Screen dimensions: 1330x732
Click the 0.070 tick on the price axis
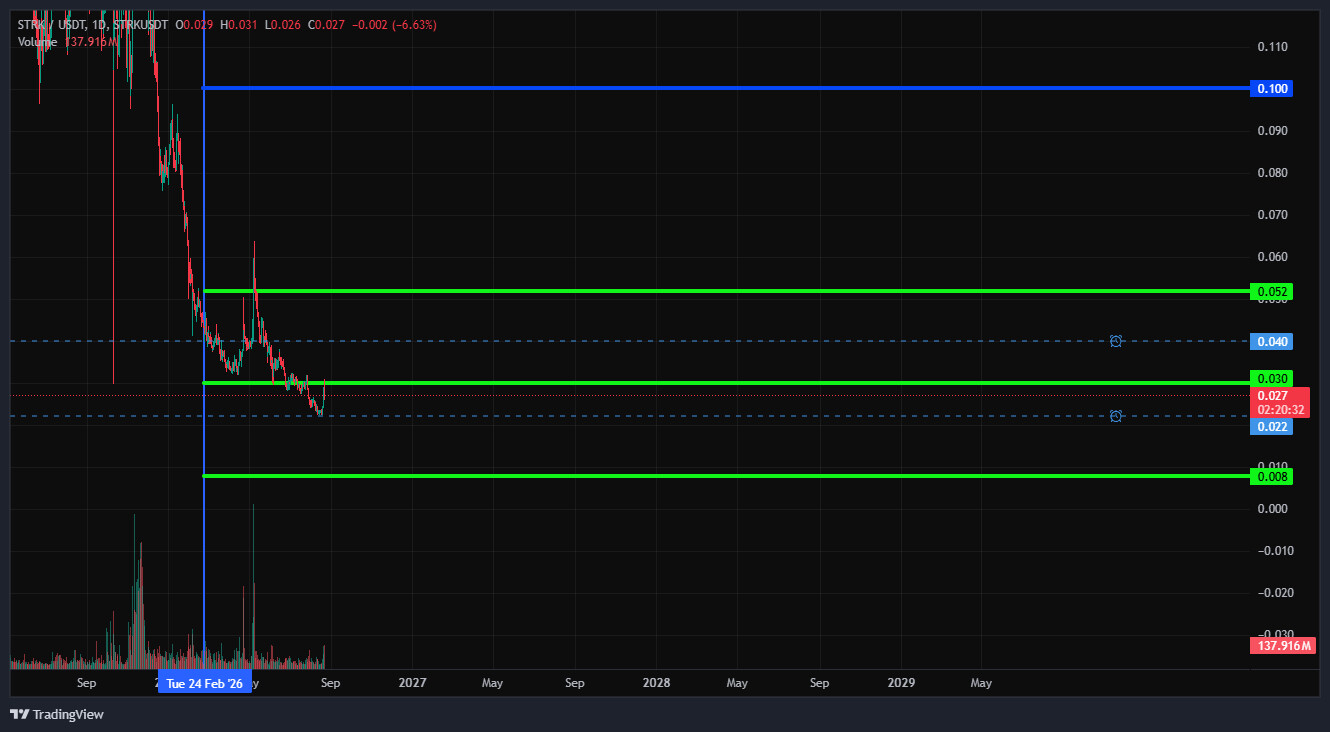click(x=1272, y=215)
